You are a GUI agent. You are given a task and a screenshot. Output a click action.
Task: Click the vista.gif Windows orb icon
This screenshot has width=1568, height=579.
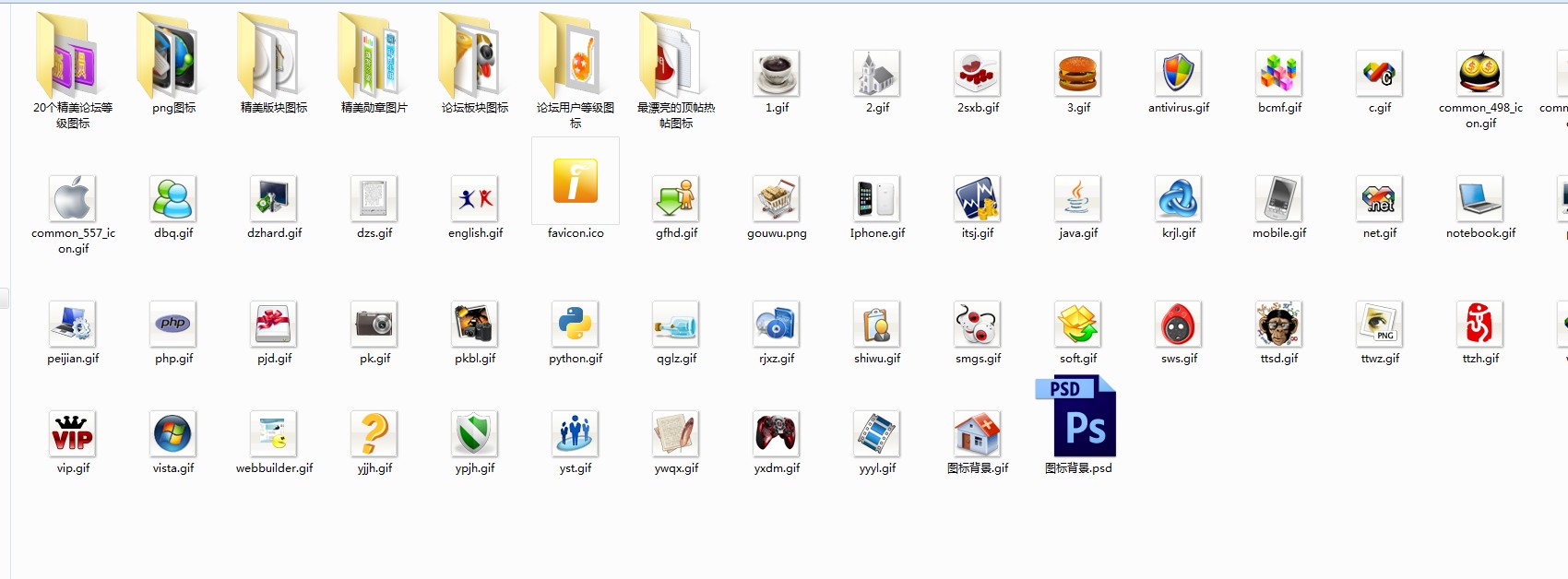coord(173,434)
